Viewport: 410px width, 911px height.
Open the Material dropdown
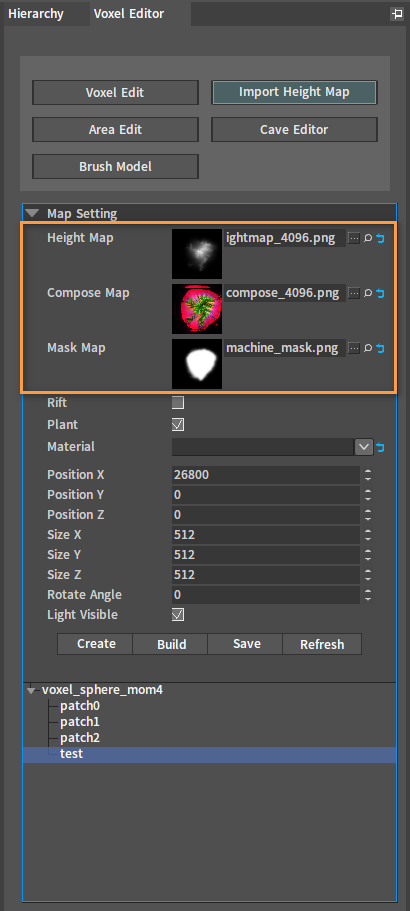click(x=364, y=447)
